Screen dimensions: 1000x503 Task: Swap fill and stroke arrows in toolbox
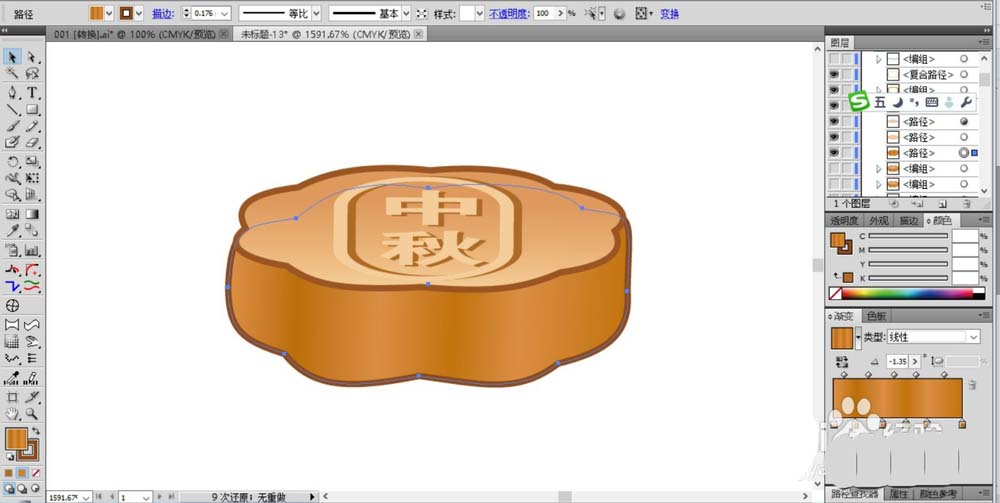point(36,431)
